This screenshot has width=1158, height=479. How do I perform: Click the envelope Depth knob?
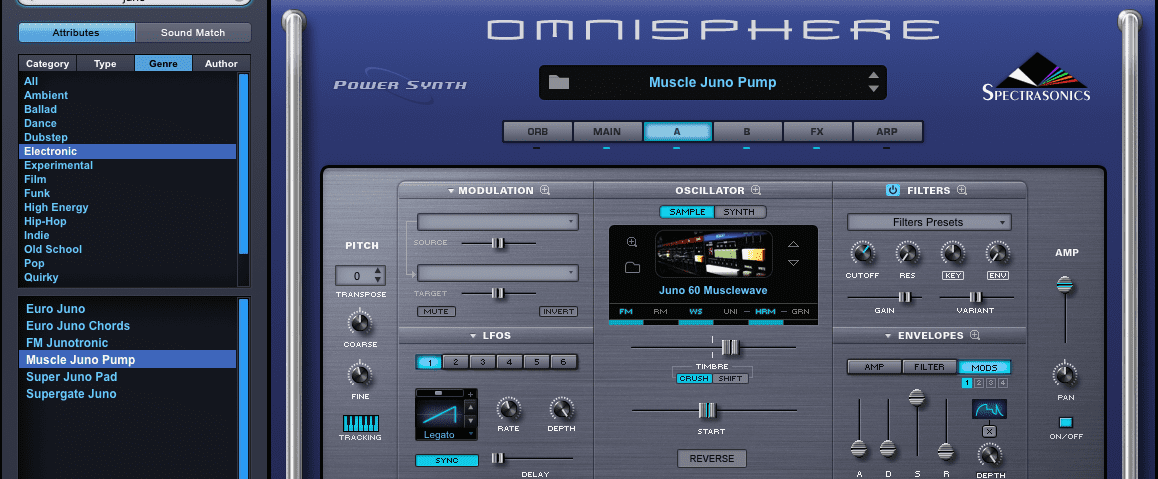click(990, 455)
